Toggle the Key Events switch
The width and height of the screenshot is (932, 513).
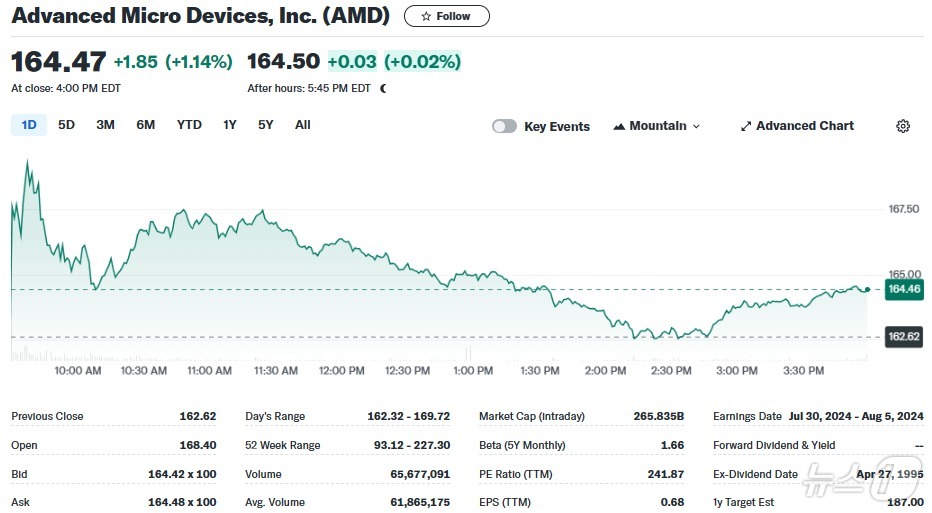point(504,126)
